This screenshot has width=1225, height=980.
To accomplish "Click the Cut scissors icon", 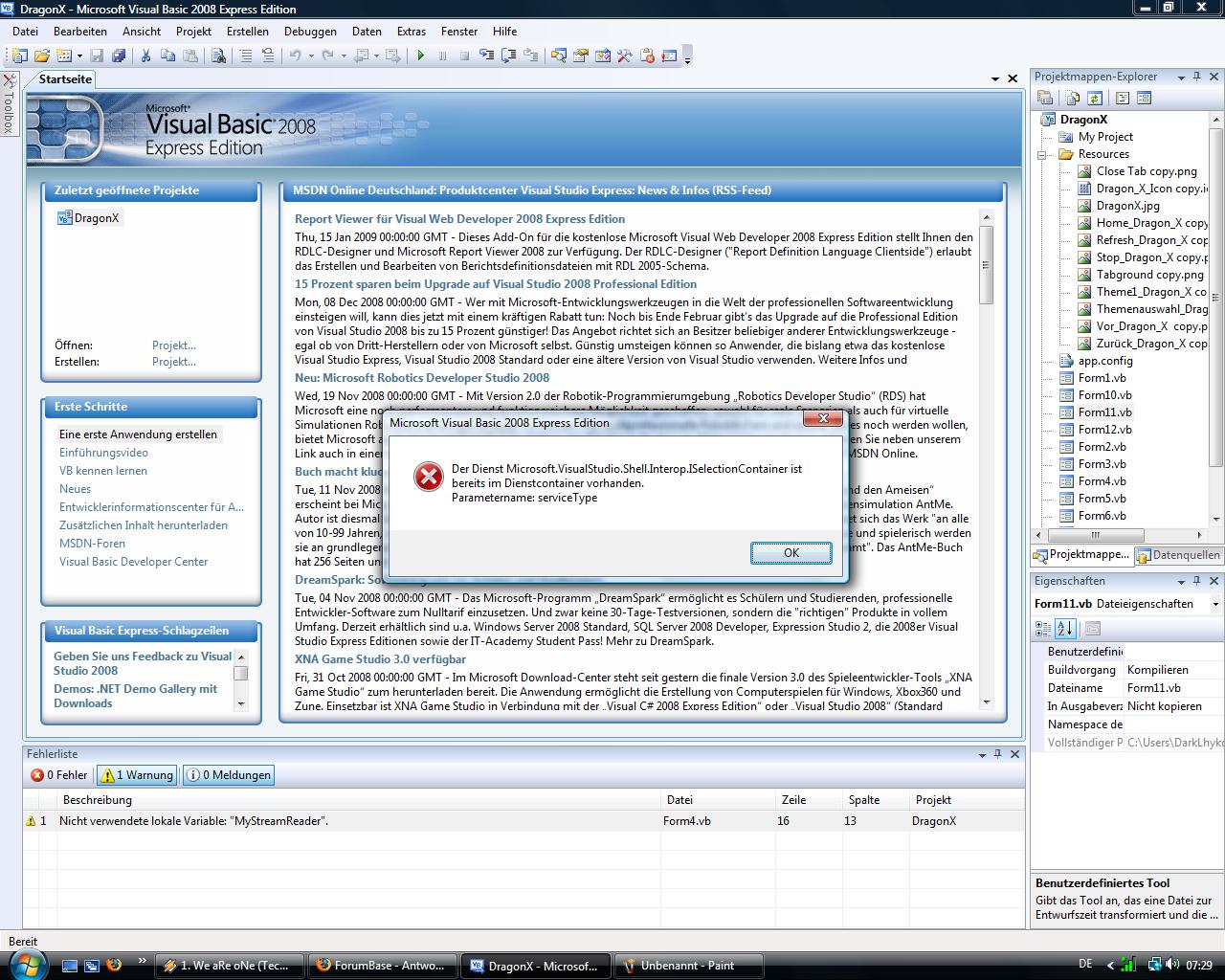I will point(145,56).
